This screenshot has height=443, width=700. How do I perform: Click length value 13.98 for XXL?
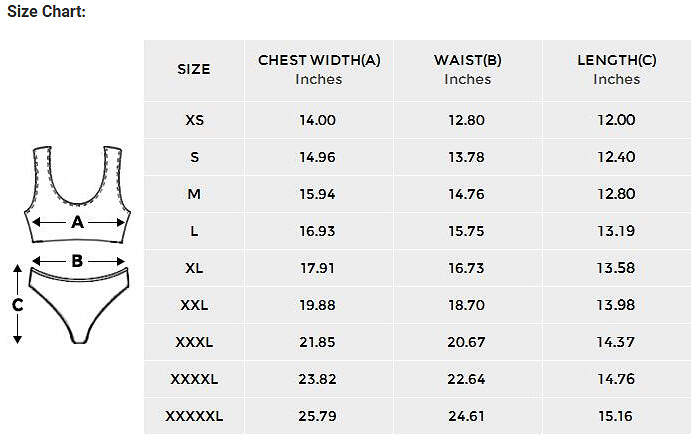pyautogui.click(x=616, y=305)
